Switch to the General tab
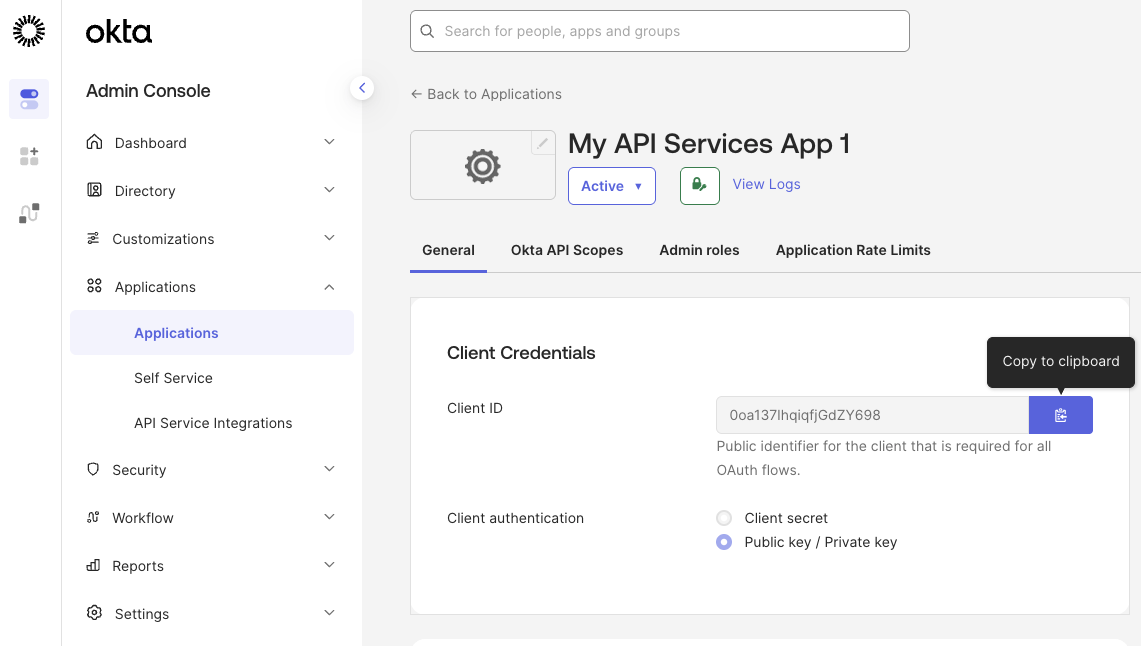Screen dimensions: 1141x646 tap(448, 250)
